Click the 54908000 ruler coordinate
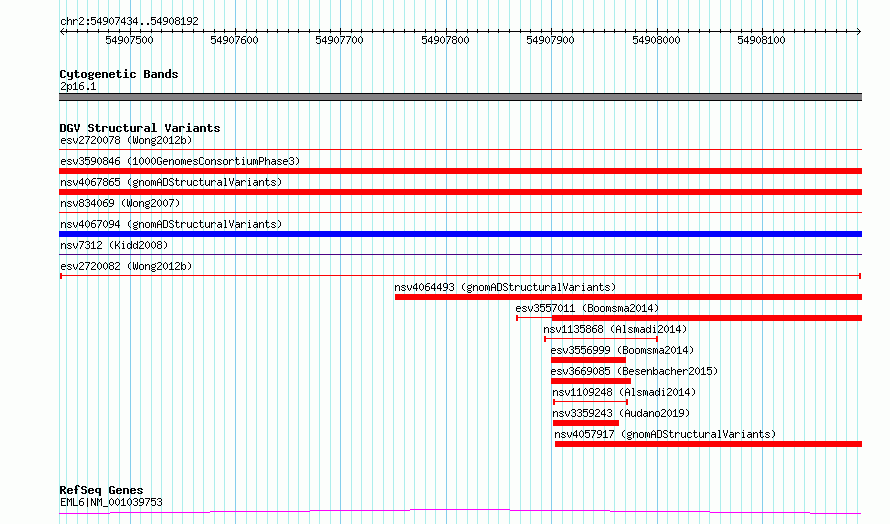Screen dimensions: 890x524 click(656, 40)
